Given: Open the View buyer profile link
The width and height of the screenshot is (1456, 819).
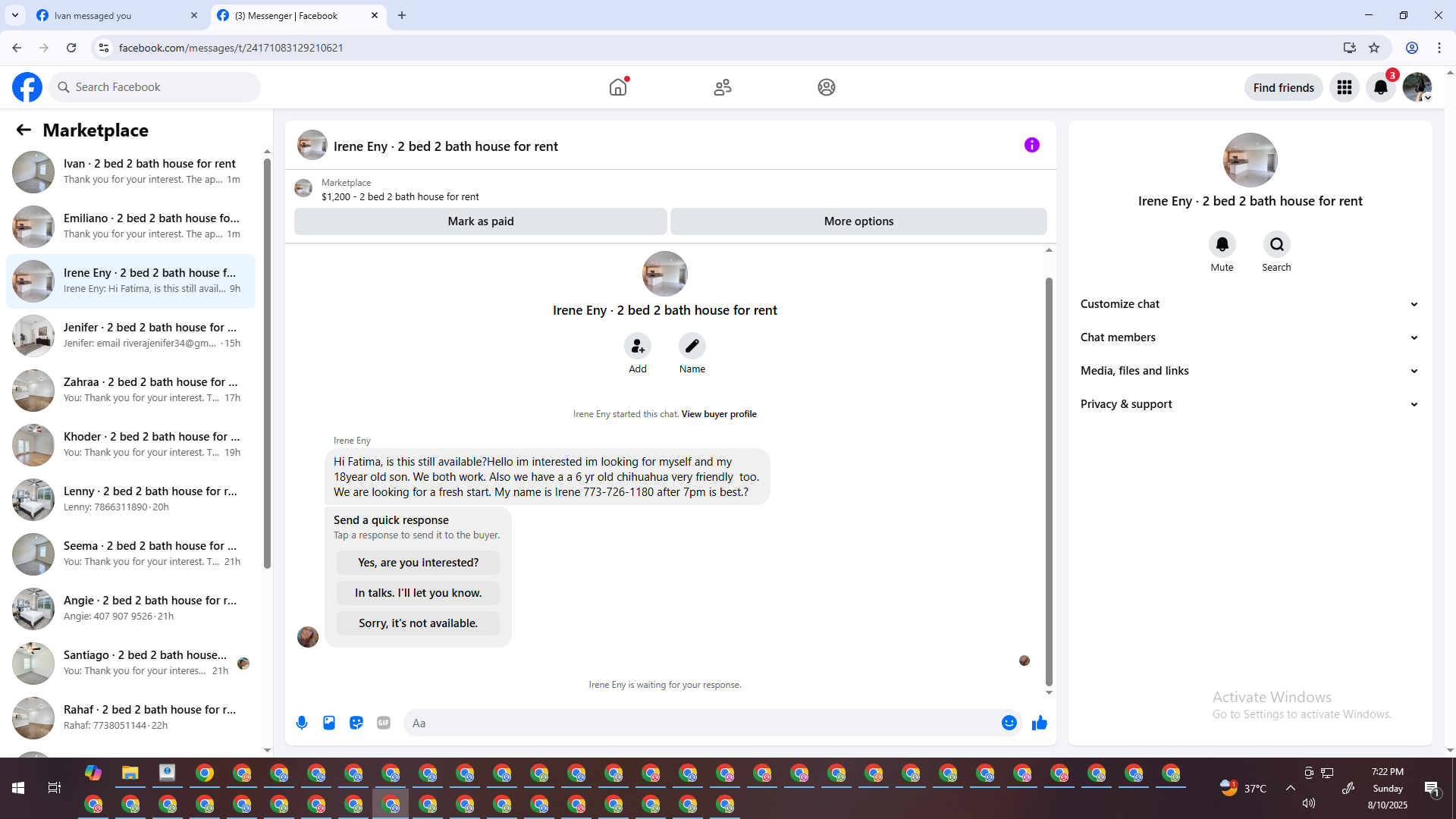Looking at the screenshot, I should (x=718, y=414).
